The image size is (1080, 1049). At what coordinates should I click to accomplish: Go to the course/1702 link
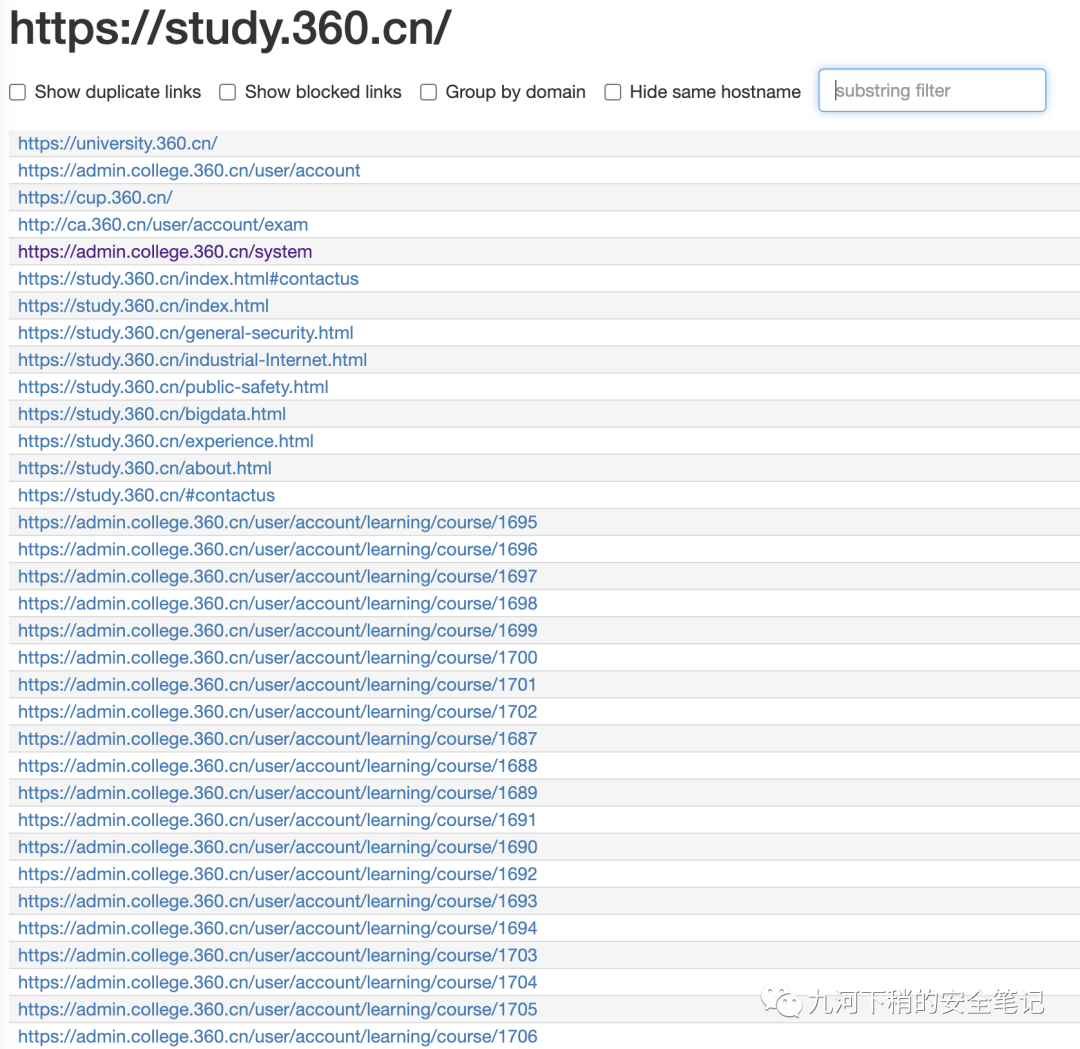(278, 712)
